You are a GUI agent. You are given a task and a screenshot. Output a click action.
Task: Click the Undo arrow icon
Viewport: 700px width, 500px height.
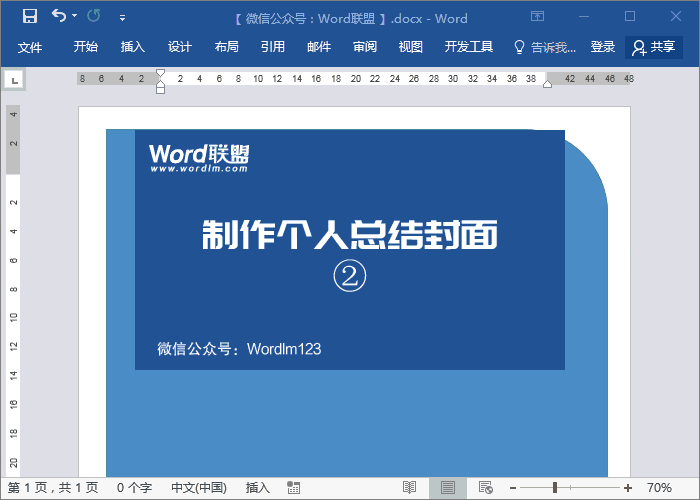[x=59, y=16]
